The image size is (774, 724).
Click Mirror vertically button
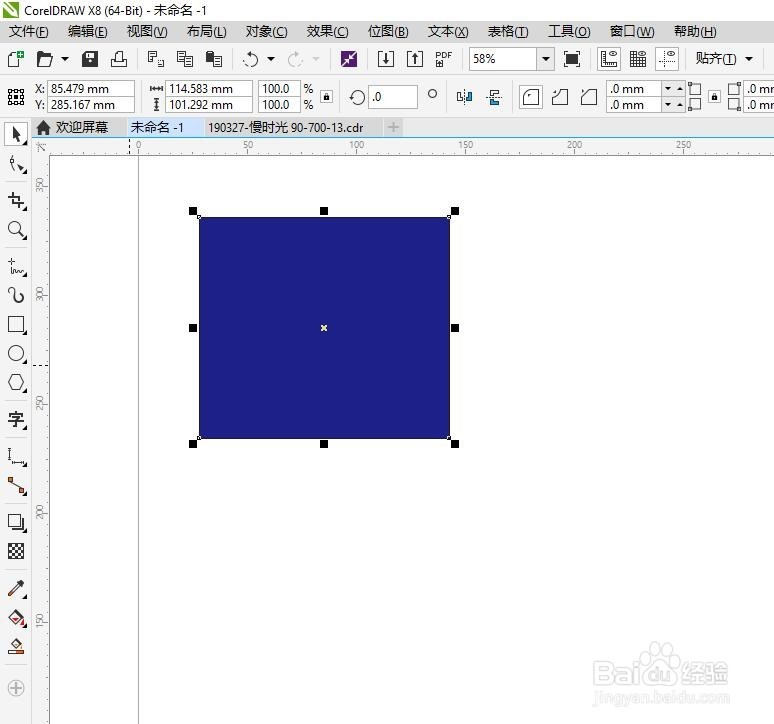tap(494, 97)
